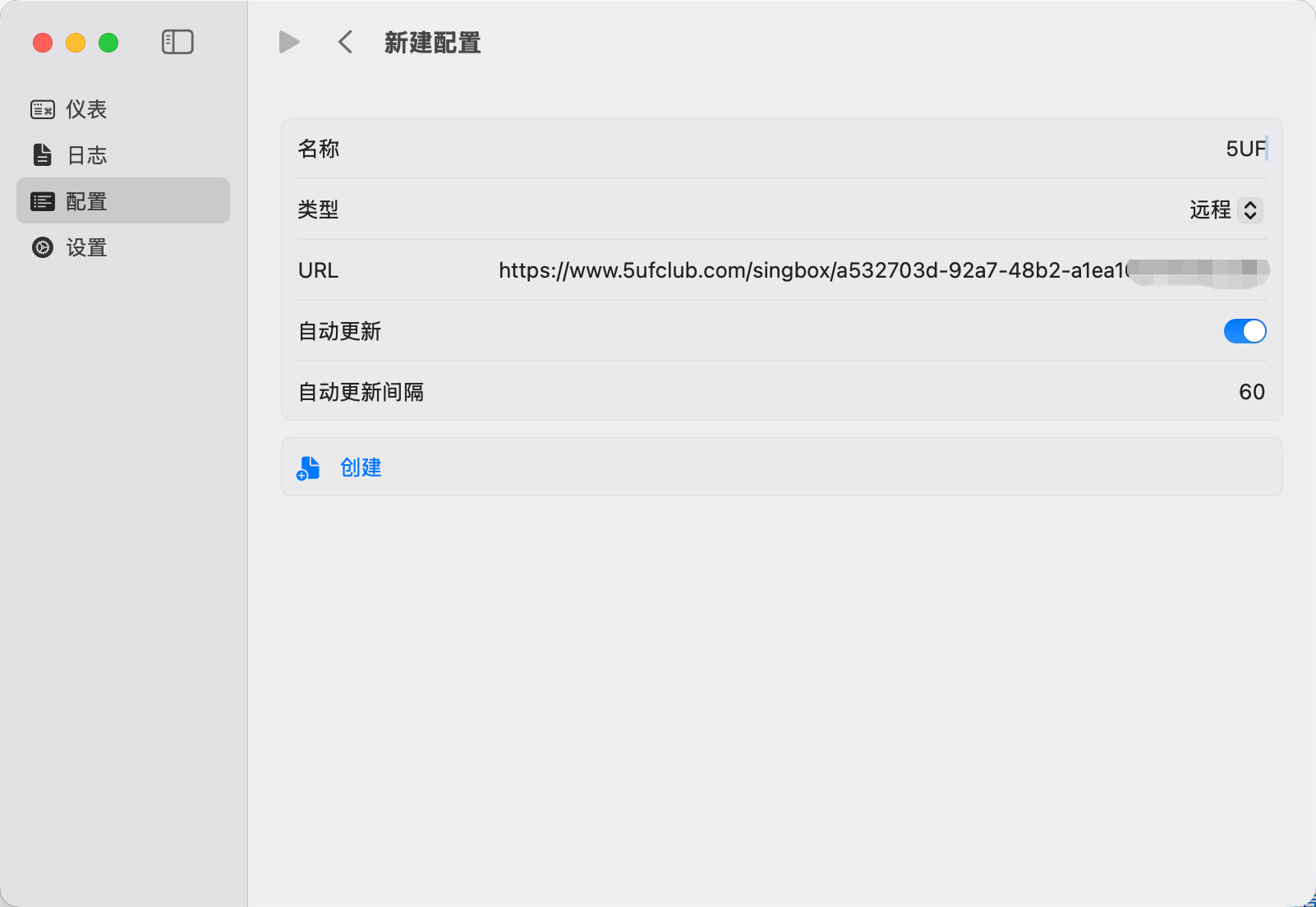Viewport: 1316px width, 907px height.
Task: Switch to the 日志 sidebar tab
Action: coord(86,155)
